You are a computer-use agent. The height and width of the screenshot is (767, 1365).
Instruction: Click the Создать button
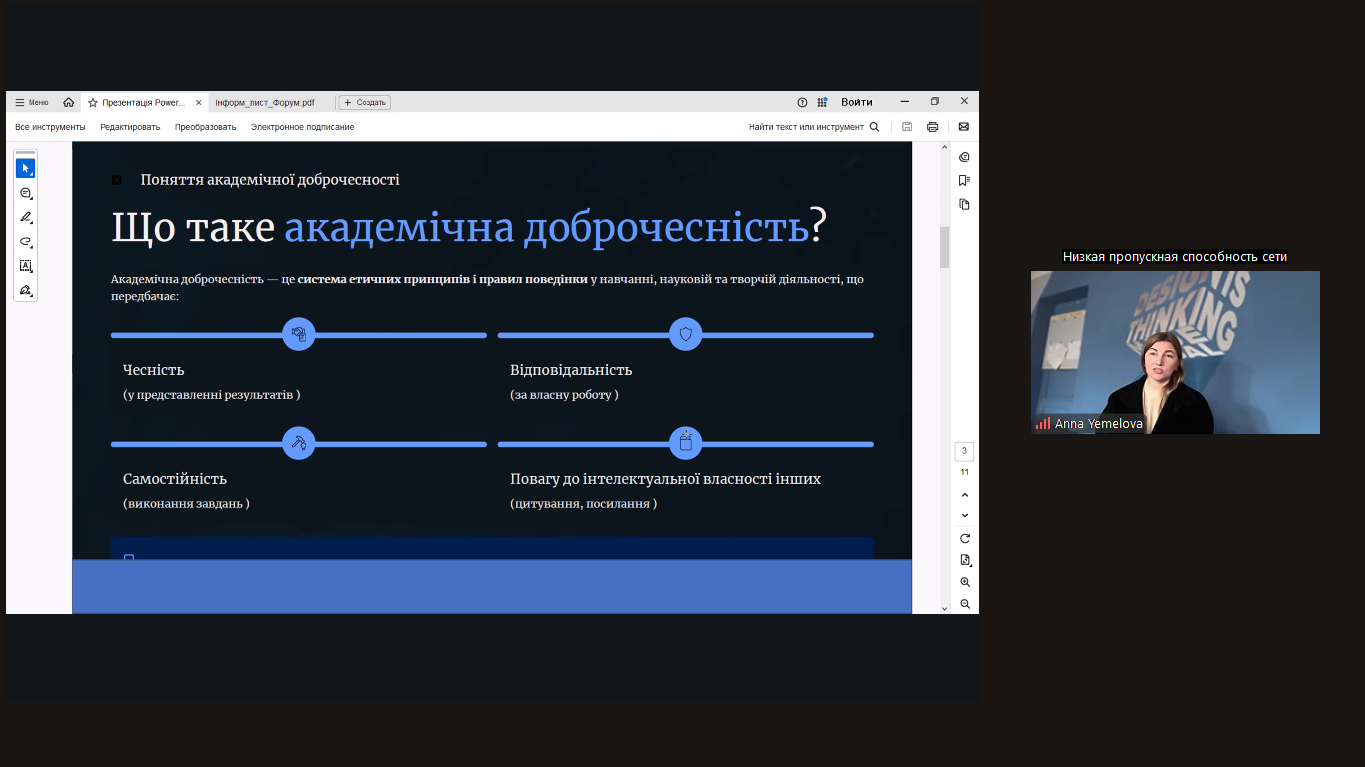coord(364,101)
